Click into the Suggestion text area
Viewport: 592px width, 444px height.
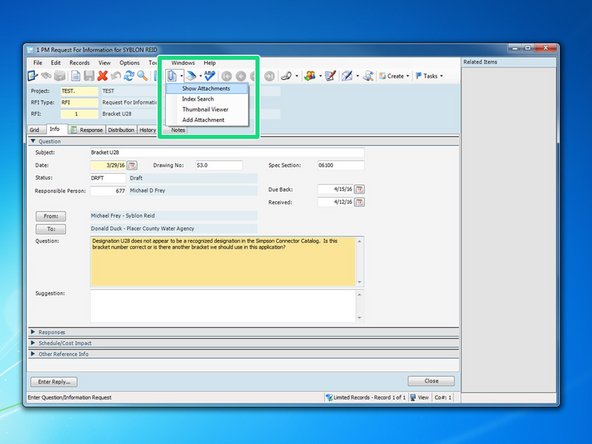223,306
